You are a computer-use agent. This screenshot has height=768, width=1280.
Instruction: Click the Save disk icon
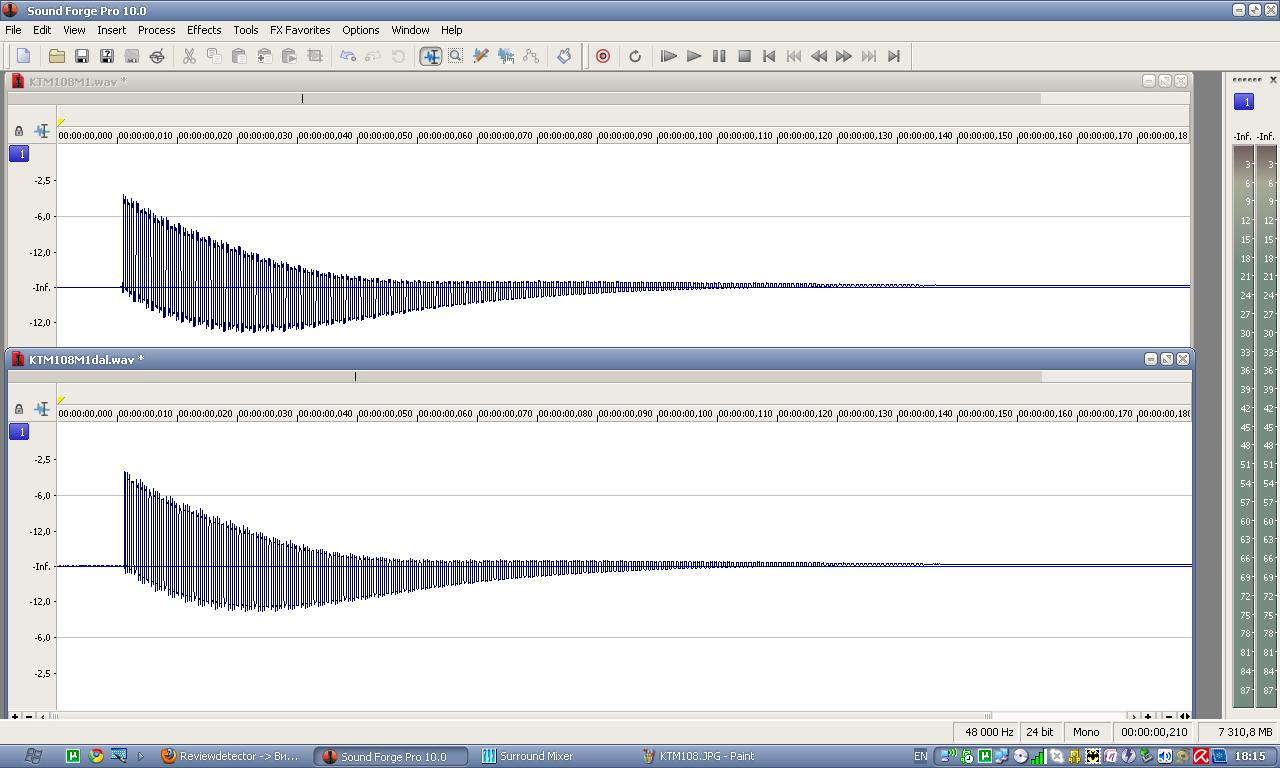point(82,56)
